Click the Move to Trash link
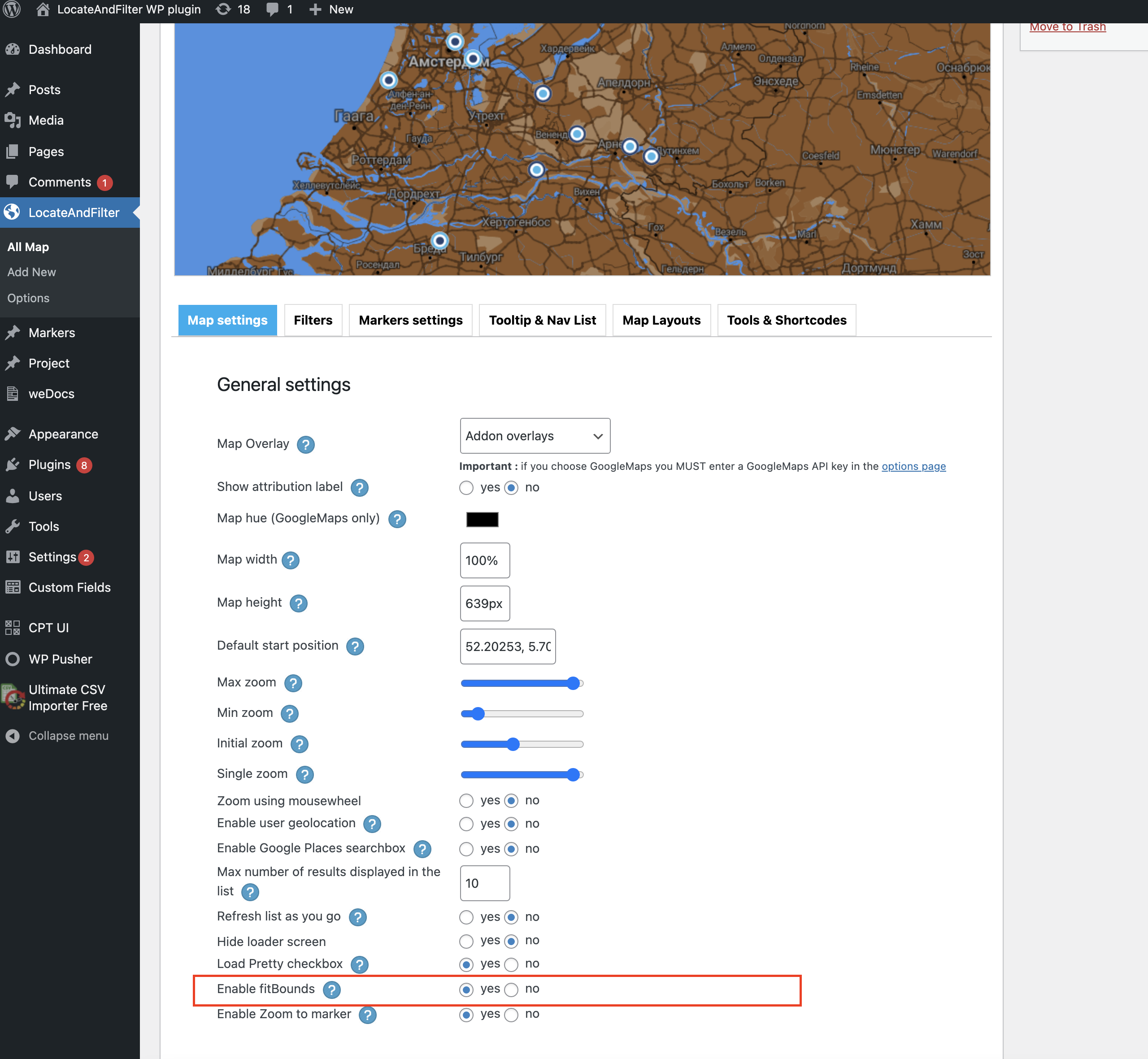1148x1059 pixels. [x=1067, y=27]
